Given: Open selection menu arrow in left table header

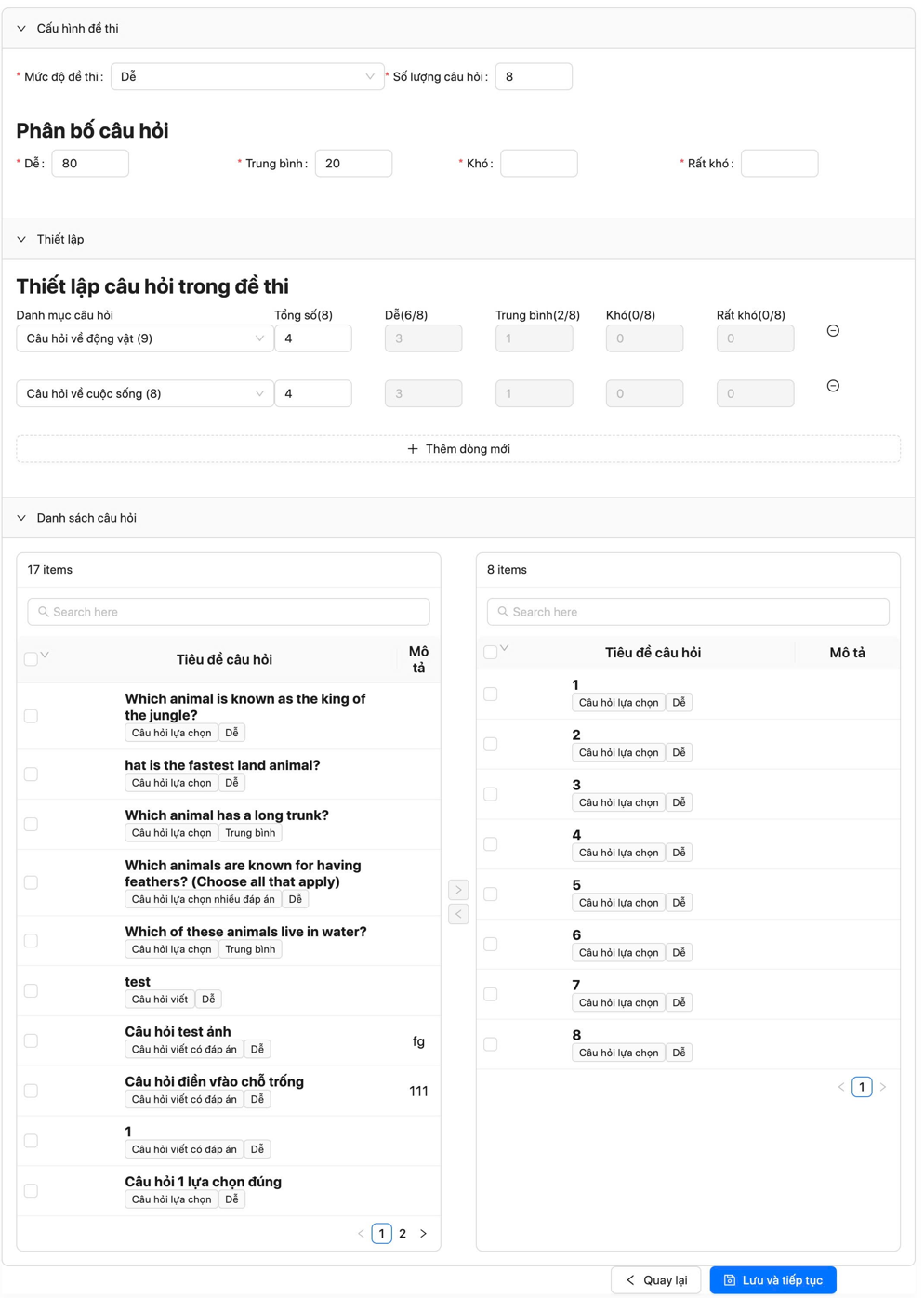Looking at the screenshot, I should tap(45, 656).
